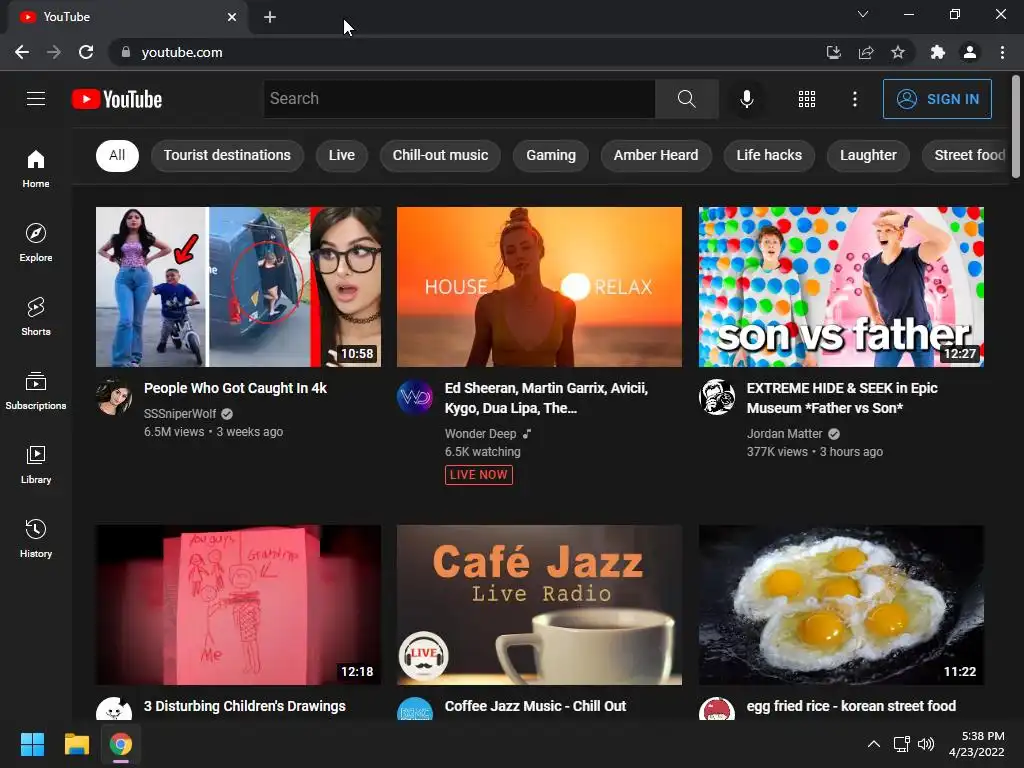Click the SSSniperWolf channel name
The image size is (1024, 768).
(180, 413)
